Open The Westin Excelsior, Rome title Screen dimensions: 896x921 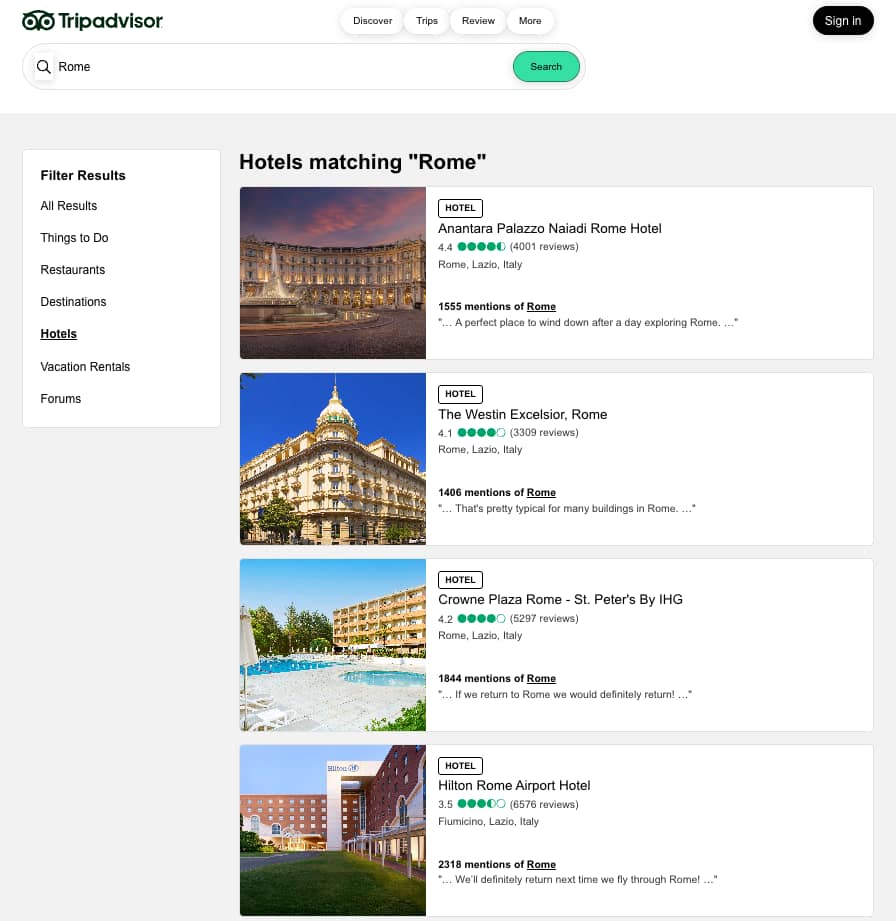pyautogui.click(x=522, y=415)
